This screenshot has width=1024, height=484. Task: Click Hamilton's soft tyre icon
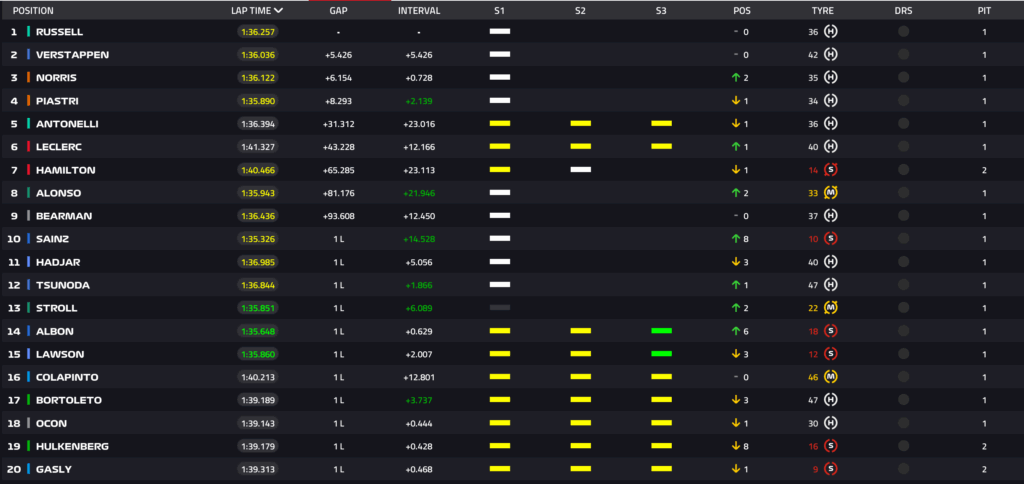click(831, 170)
